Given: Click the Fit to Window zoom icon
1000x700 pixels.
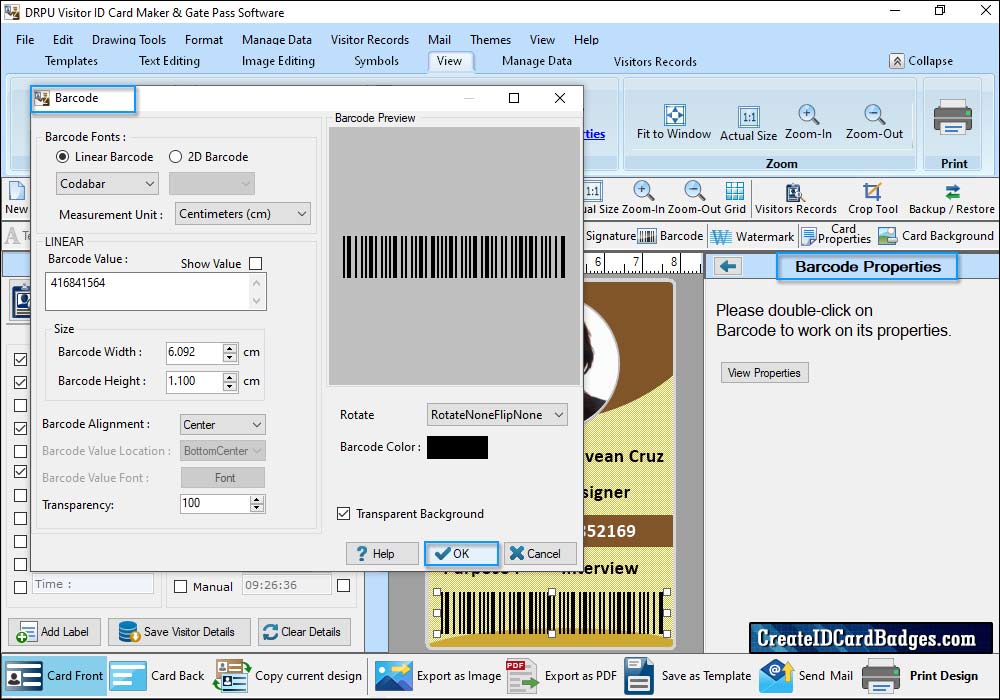Looking at the screenshot, I should tap(674, 115).
